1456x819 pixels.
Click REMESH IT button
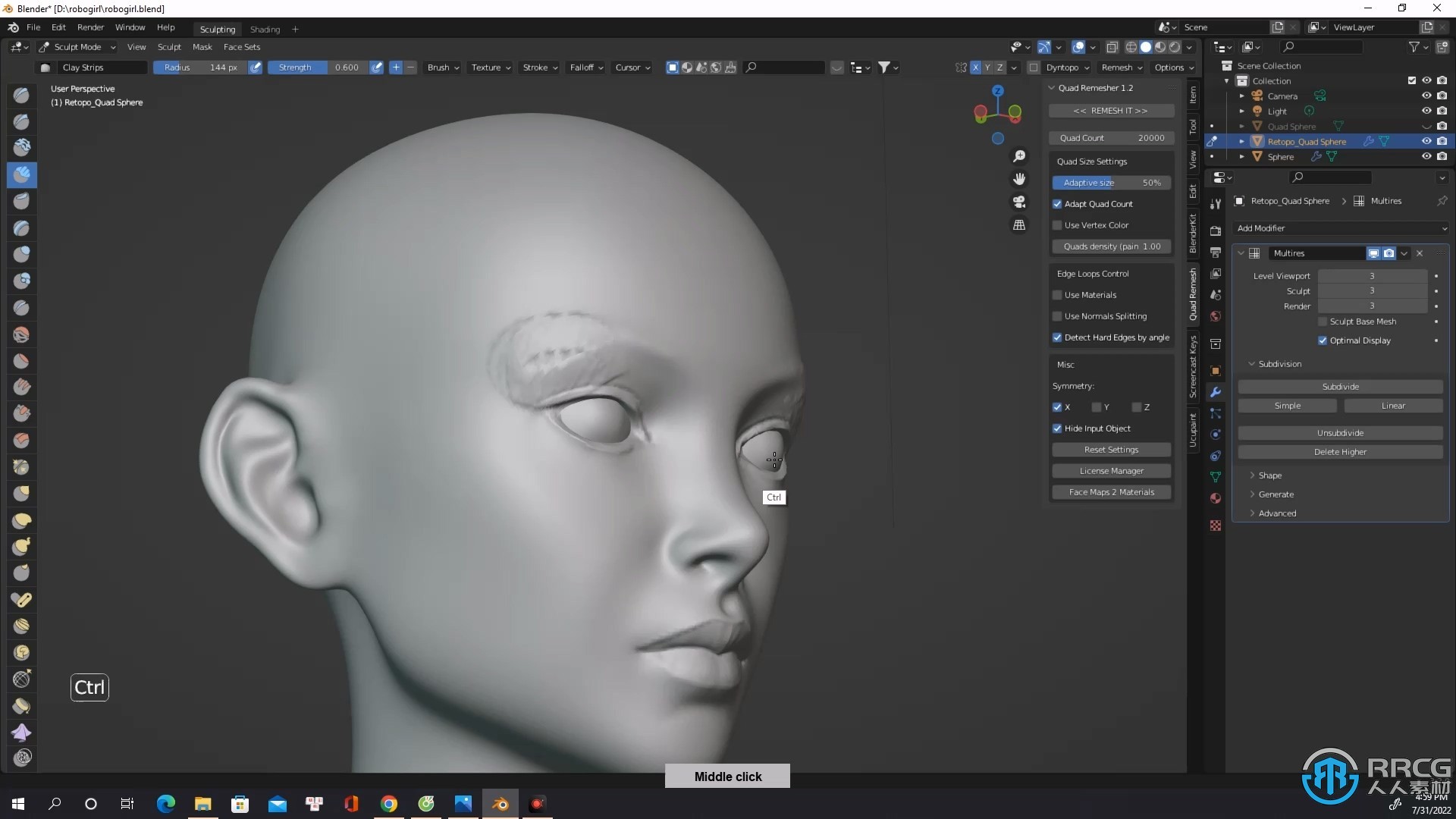click(1111, 111)
